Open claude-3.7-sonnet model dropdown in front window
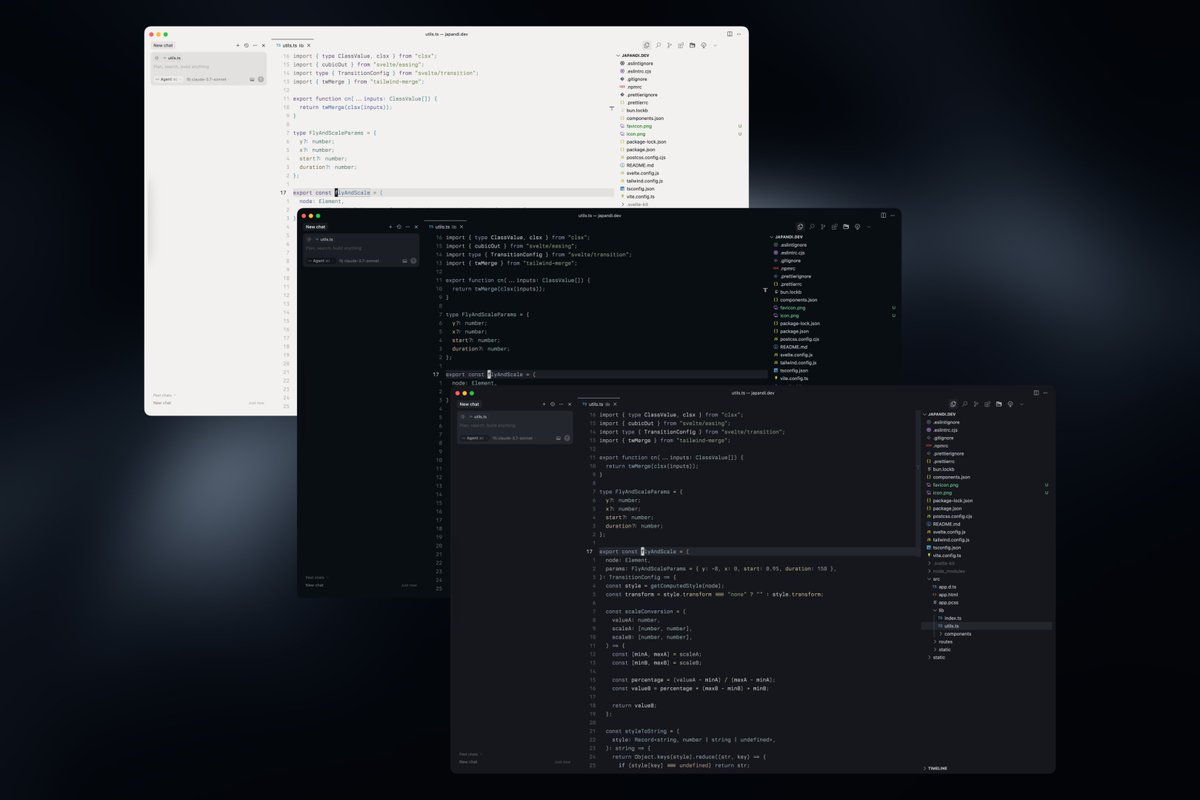The height and width of the screenshot is (800, 1200). coord(512,438)
